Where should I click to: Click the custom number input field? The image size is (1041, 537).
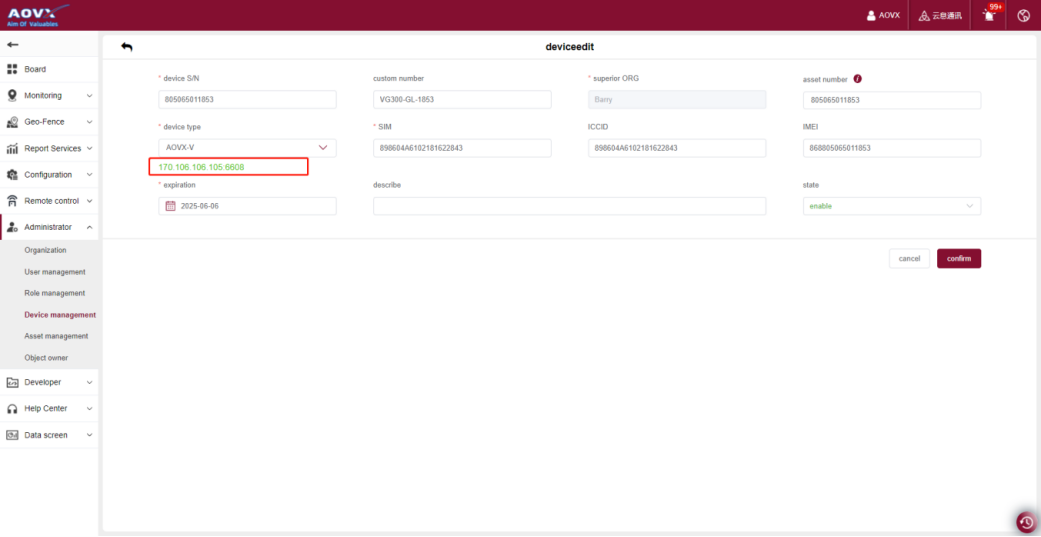(461, 100)
